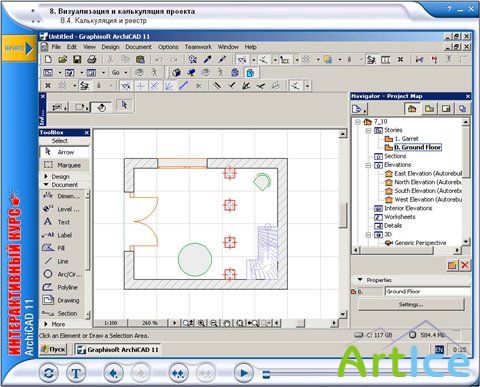Select the 1. Garret story in Navigator
480x387 pixels.
pos(406,139)
